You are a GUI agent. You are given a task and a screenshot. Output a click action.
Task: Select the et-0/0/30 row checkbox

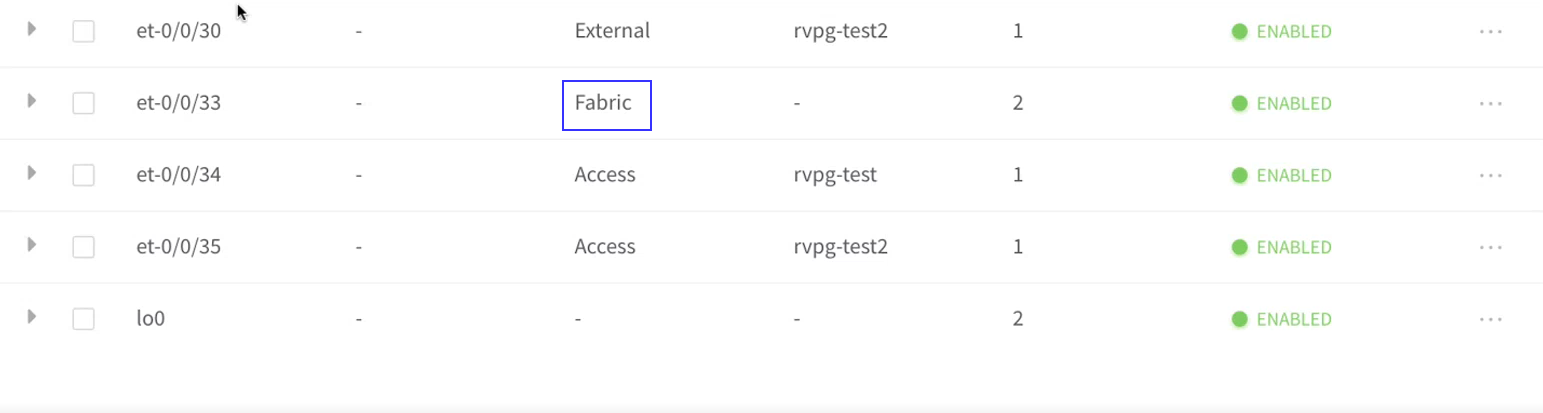84,31
